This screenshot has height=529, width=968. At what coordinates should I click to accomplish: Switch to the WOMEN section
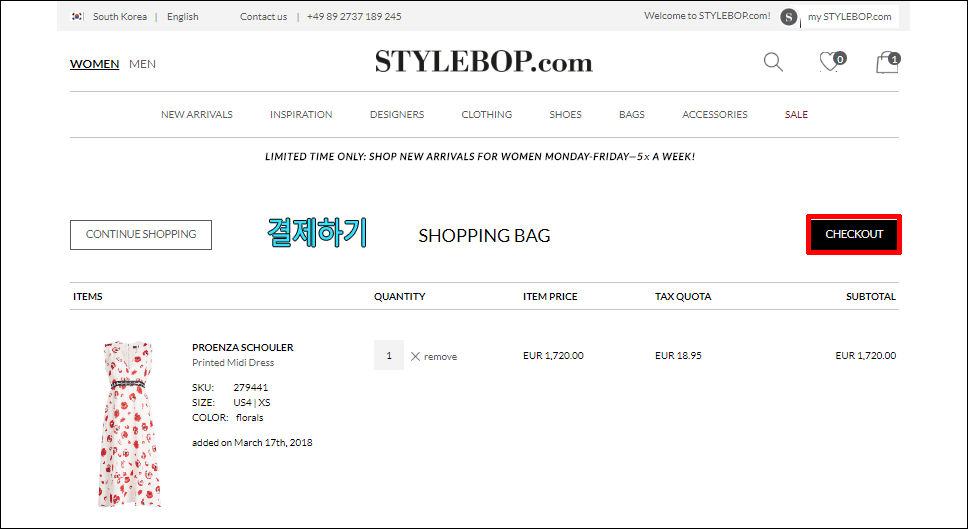click(94, 64)
